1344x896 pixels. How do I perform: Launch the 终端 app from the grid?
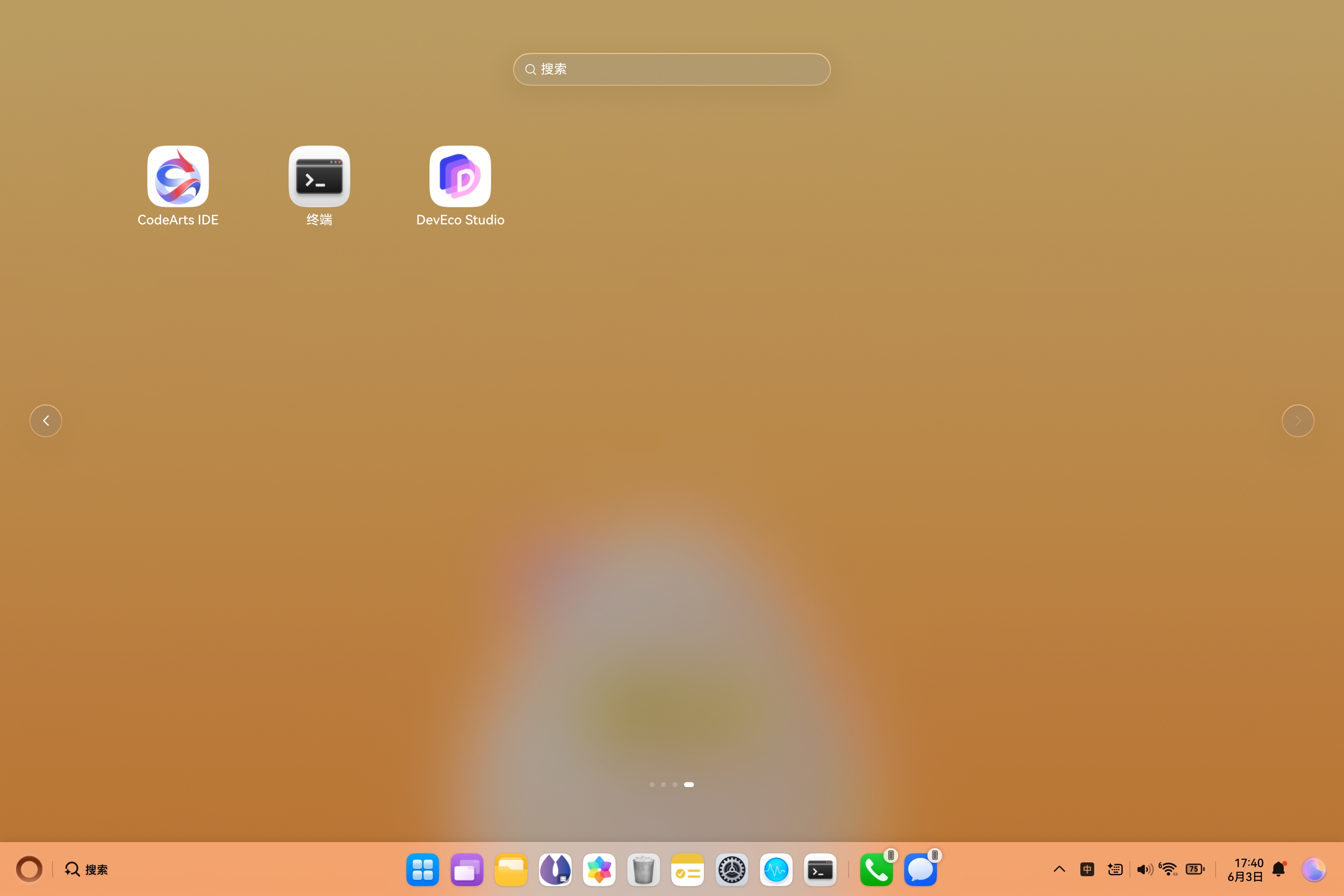[x=319, y=176]
